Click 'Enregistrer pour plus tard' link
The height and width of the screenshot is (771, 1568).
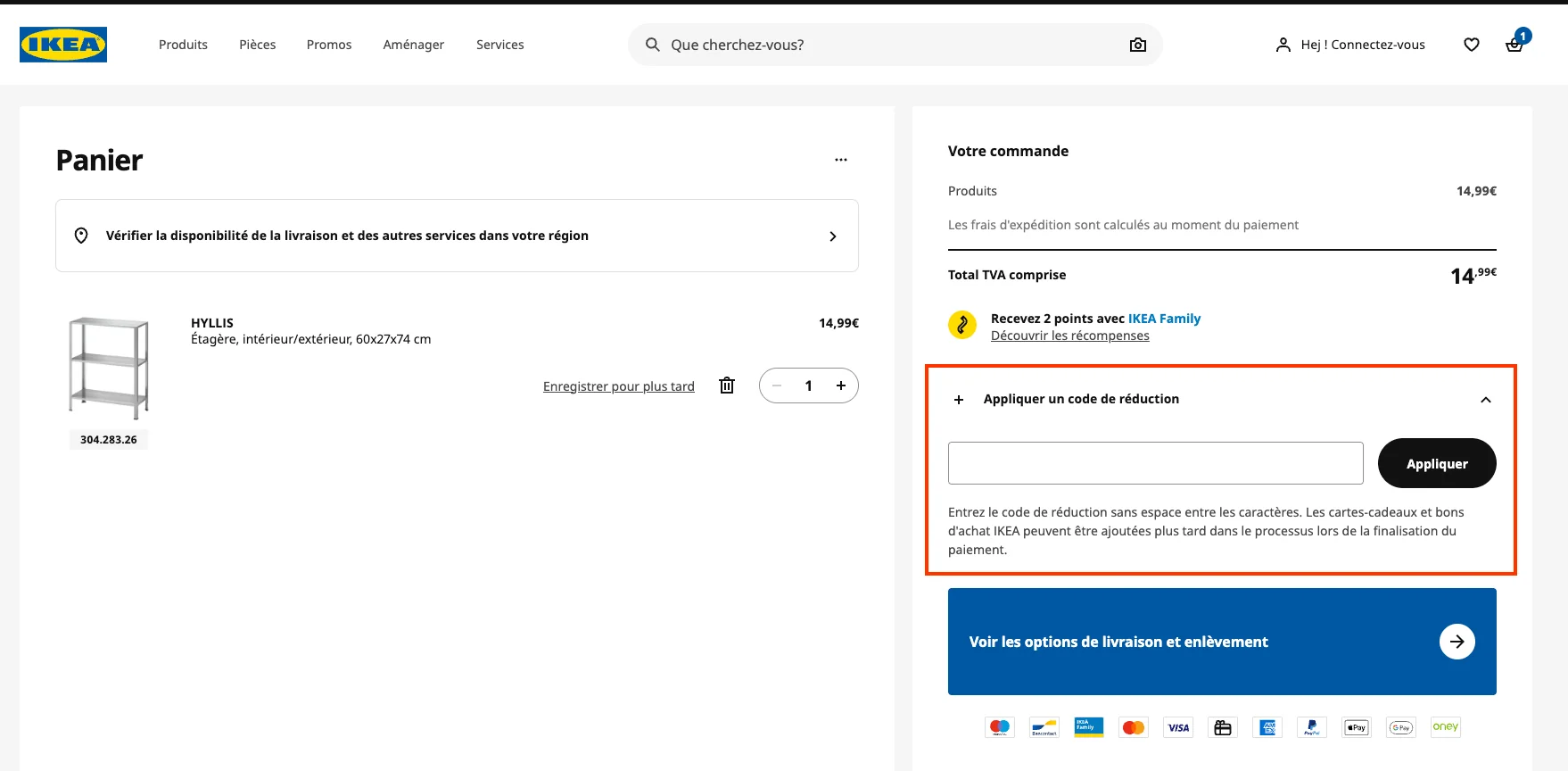(x=619, y=386)
